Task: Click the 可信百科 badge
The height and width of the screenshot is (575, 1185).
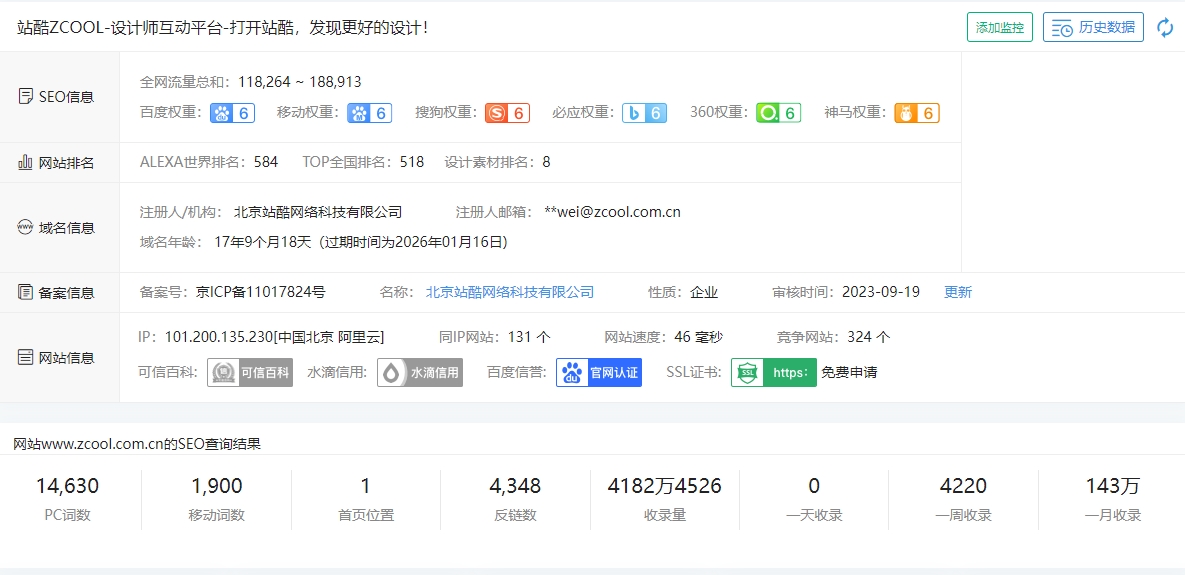Action: tap(250, 373)
